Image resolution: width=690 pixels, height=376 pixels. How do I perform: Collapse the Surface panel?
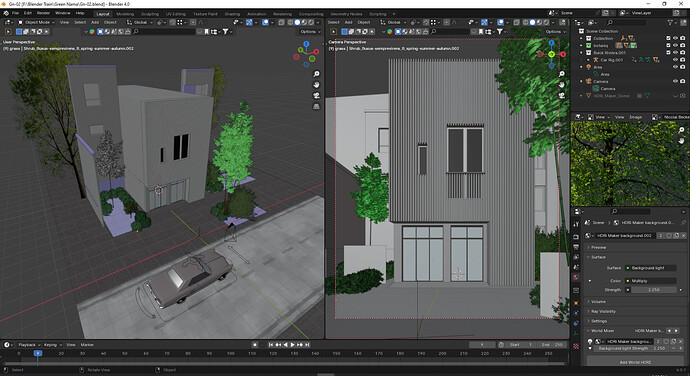click(598, 257)
